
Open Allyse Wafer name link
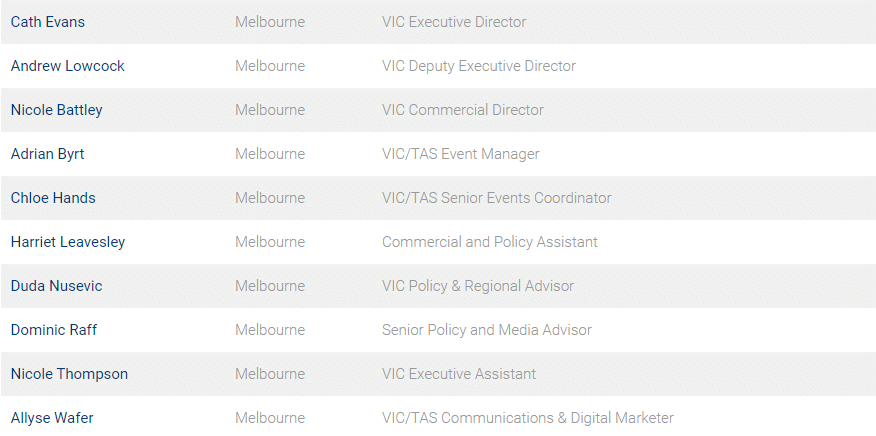(52, 418)
